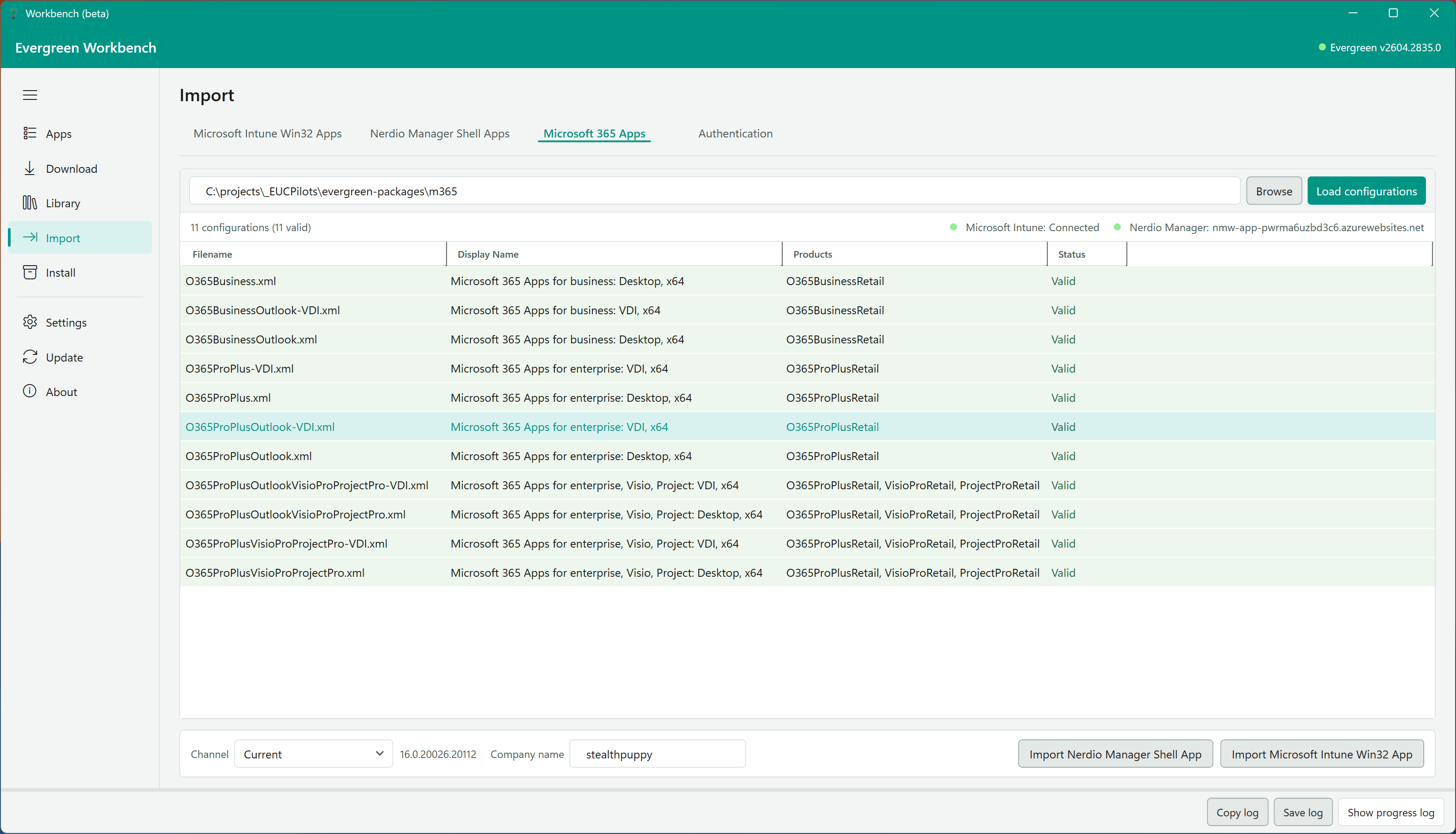Toggle the hamburger navigation menu
The height and width of the screenshot is (834, 1456).
[30, 95]
